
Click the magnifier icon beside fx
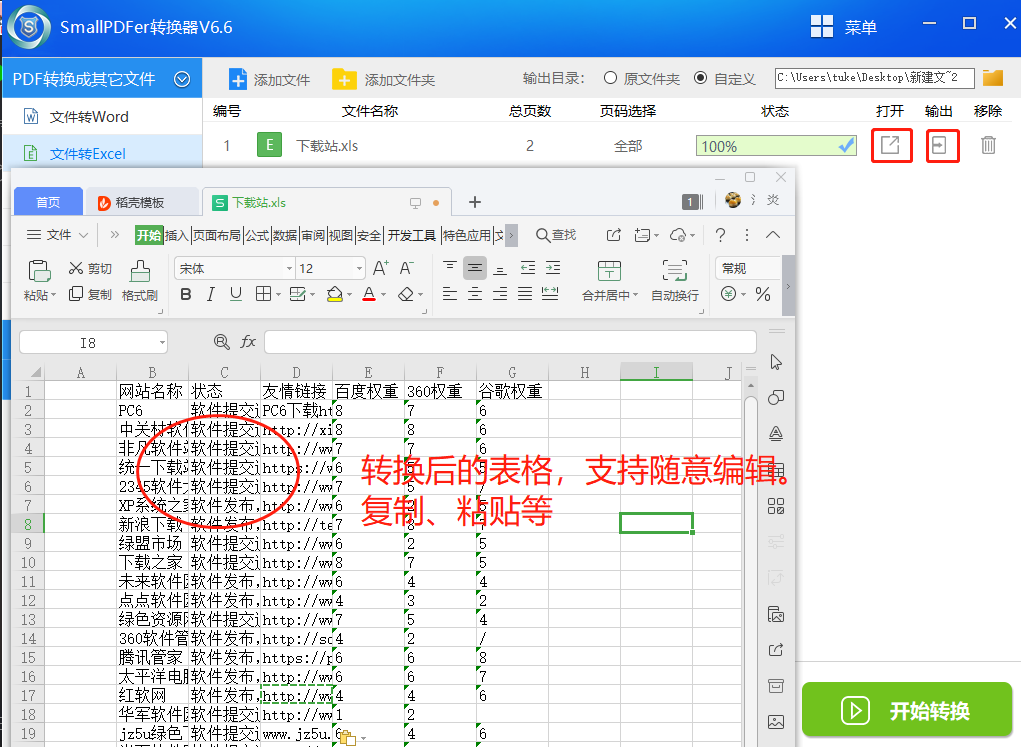221,342
